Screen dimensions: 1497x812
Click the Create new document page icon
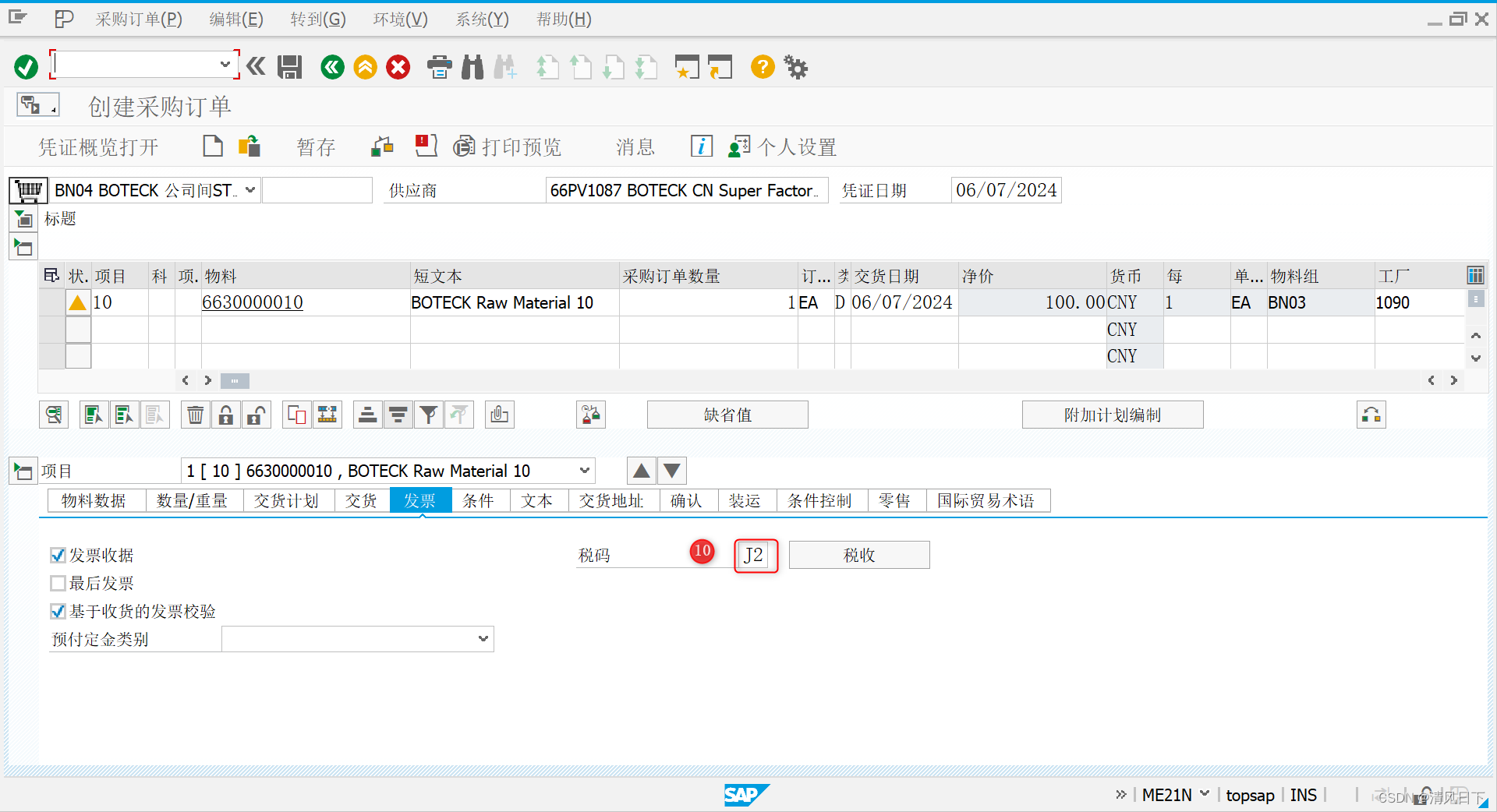(212, 147)
